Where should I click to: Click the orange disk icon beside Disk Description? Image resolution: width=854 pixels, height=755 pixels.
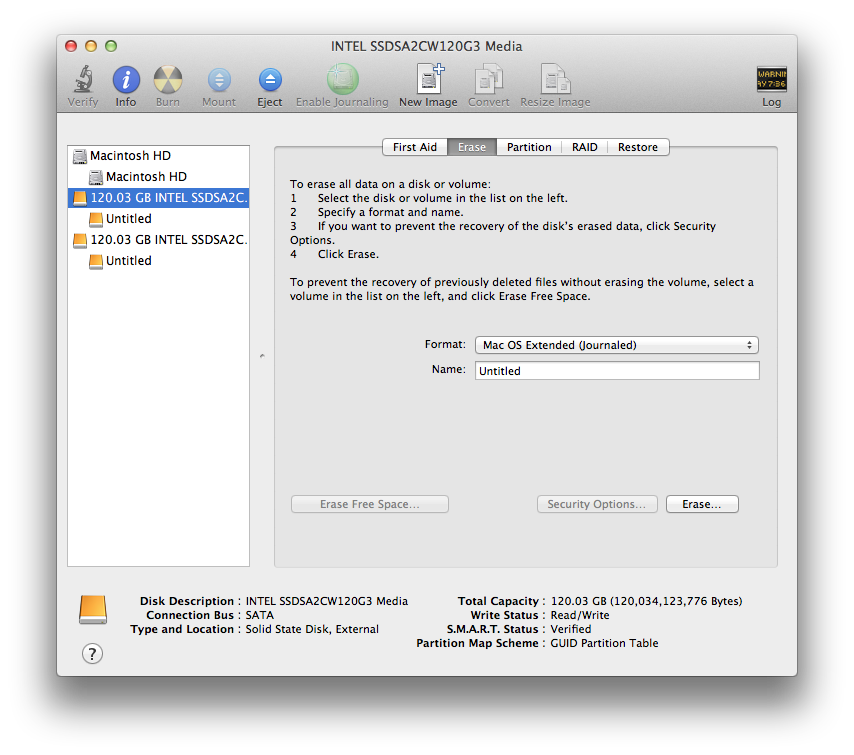coord(93,609)
